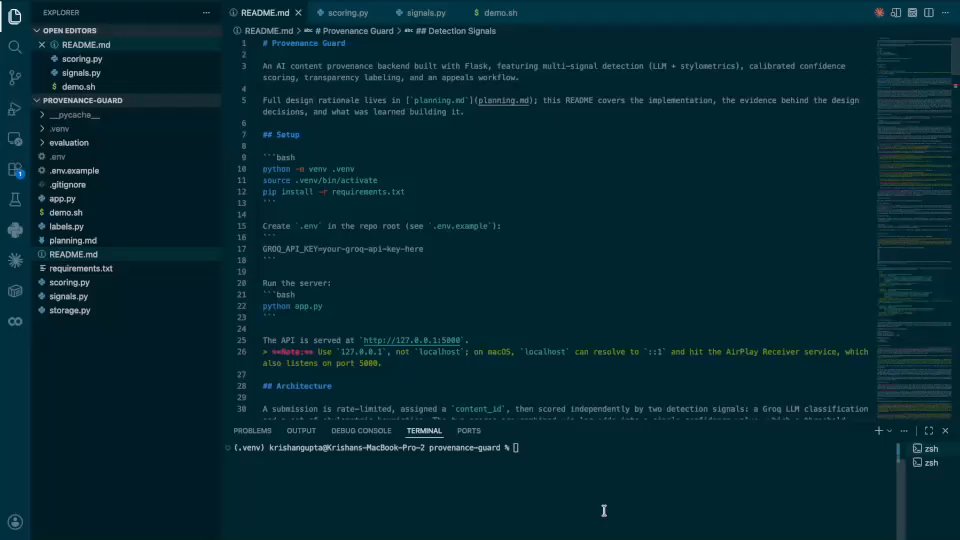Viewport: 960px width, 540px height.
Task: Place cursor on line 7 '## Setup' heading
Action: (281, 135)
